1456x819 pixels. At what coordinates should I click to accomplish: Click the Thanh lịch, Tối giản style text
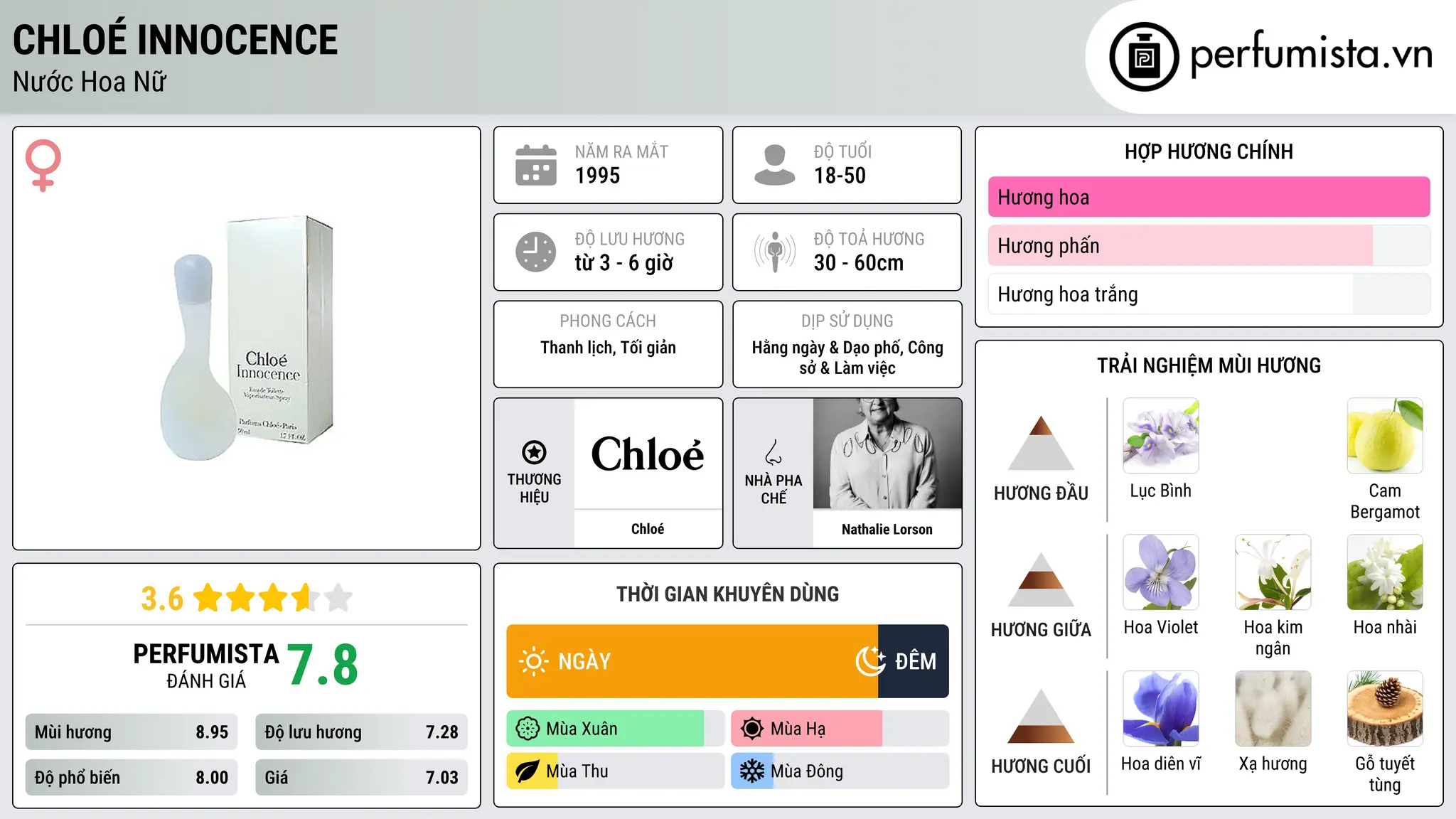[x=608, y=348]
